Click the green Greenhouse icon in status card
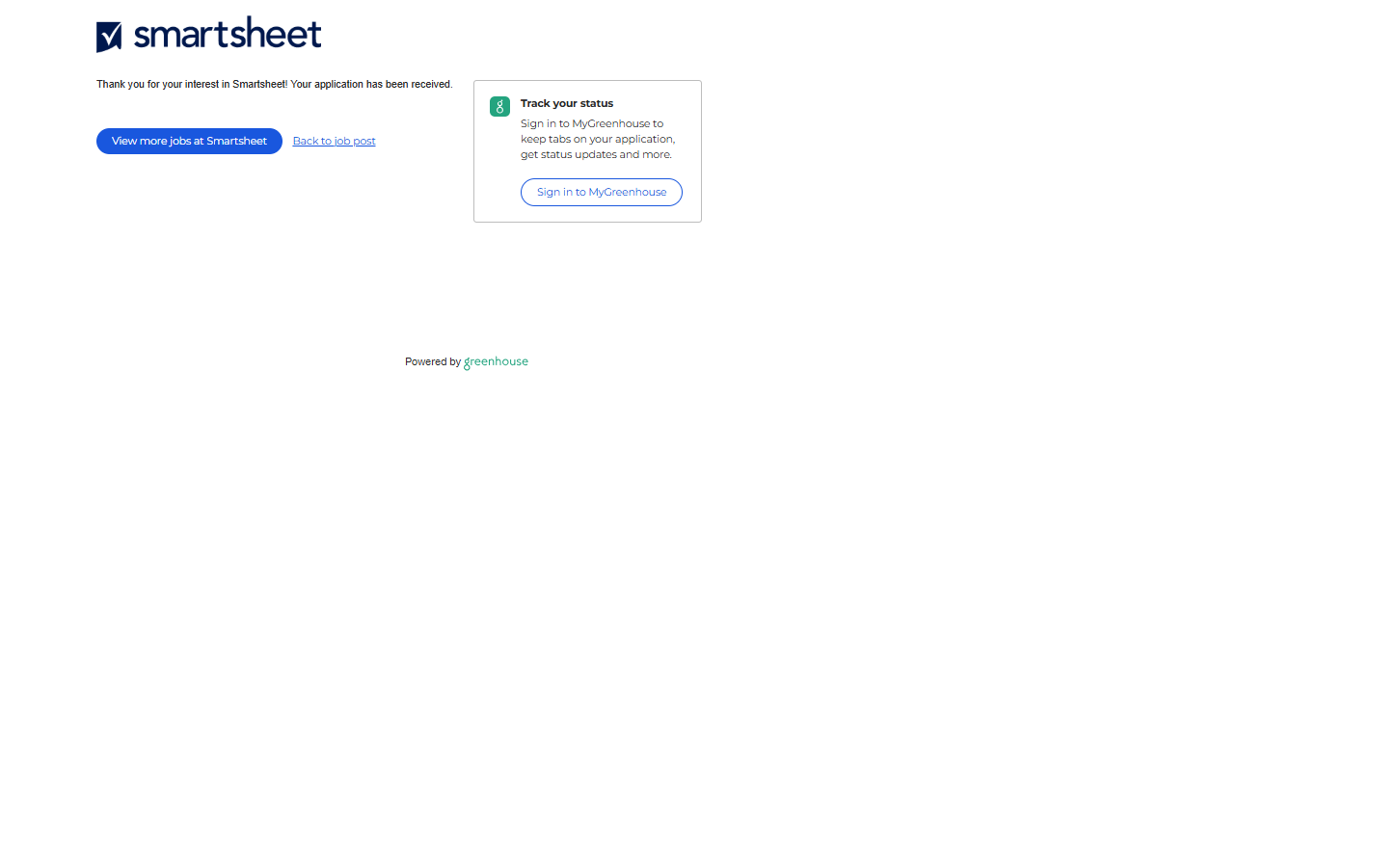 click(x=499, y=107)
